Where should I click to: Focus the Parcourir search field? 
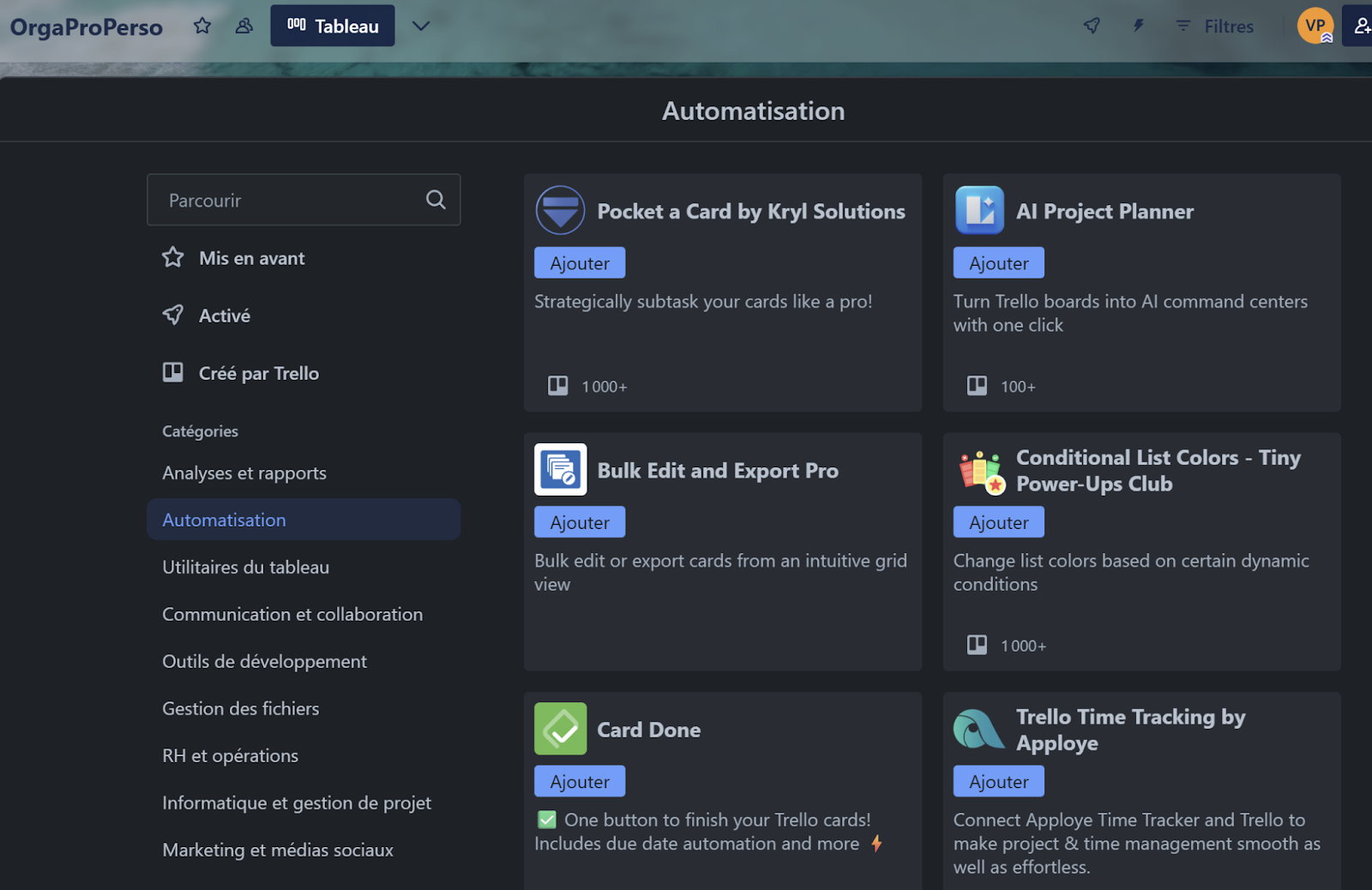[x=304, y=200]
